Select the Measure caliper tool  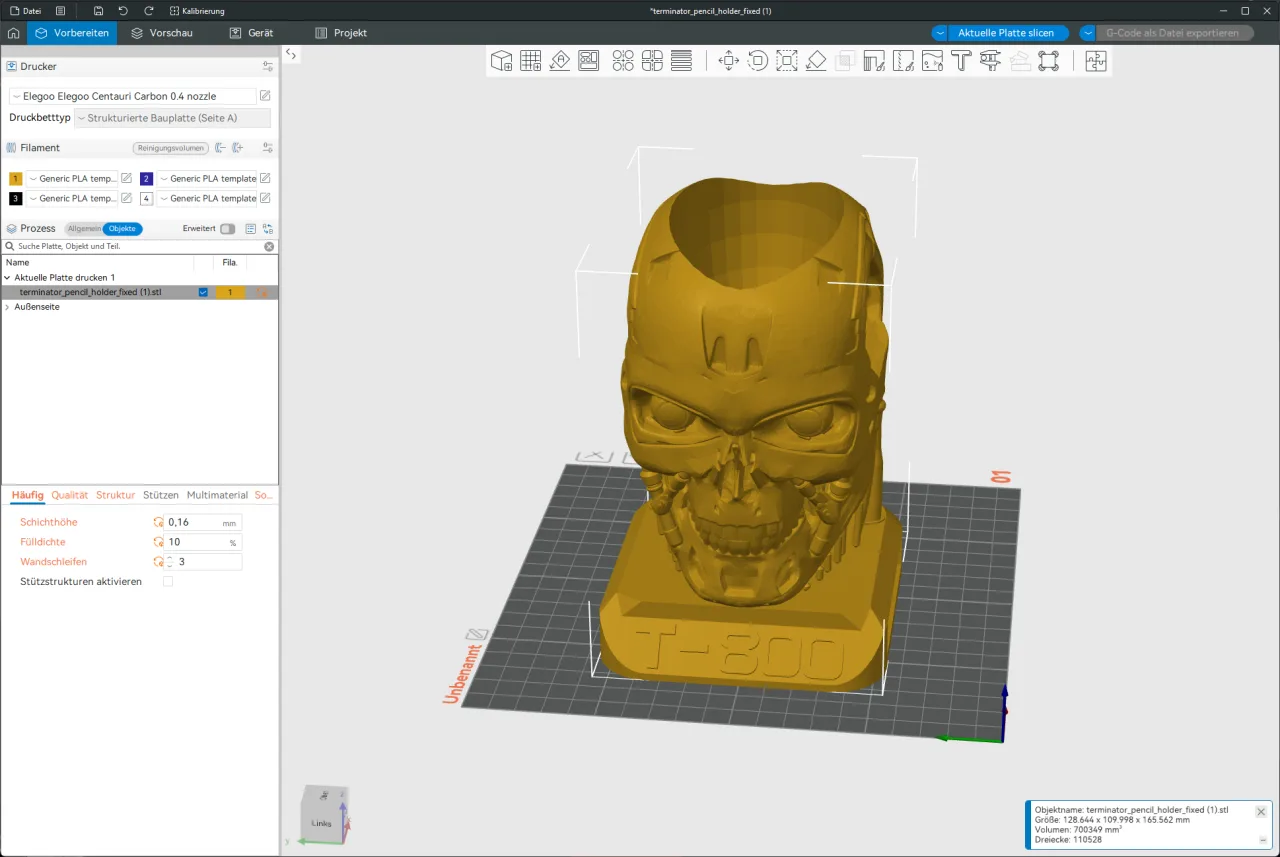pos(990,61)
